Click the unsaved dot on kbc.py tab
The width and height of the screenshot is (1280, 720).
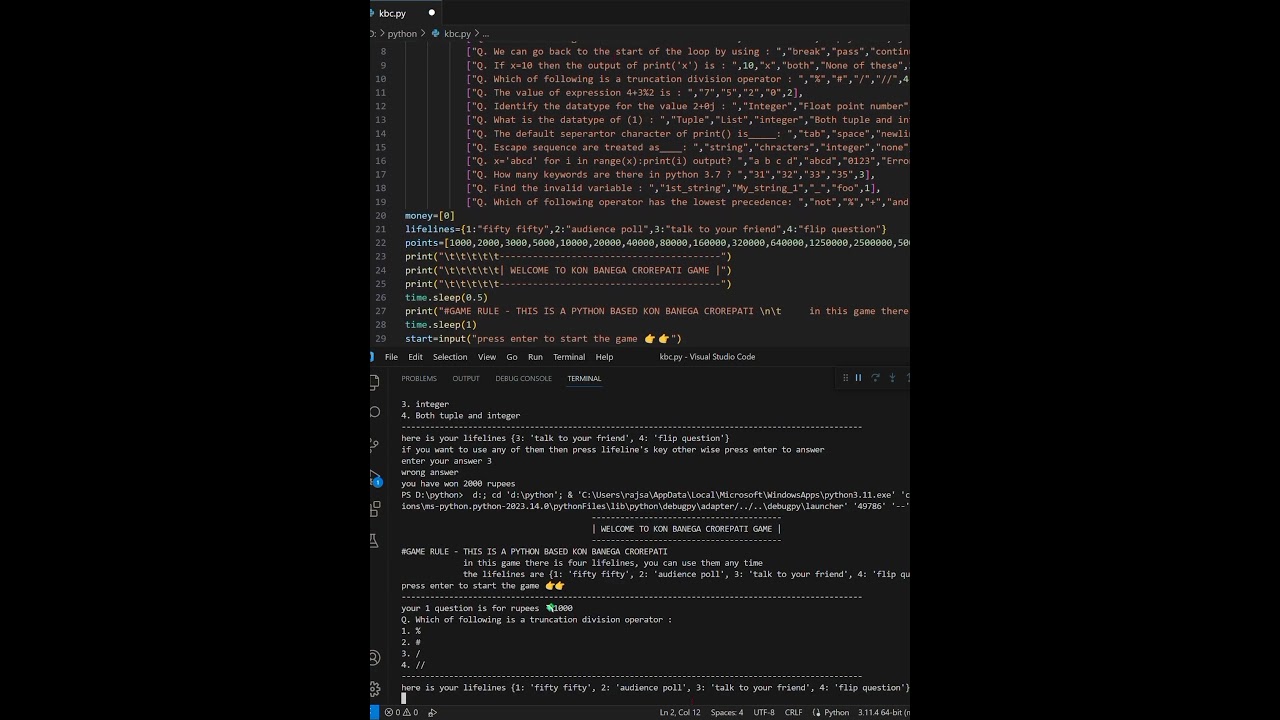click(432, 13)
